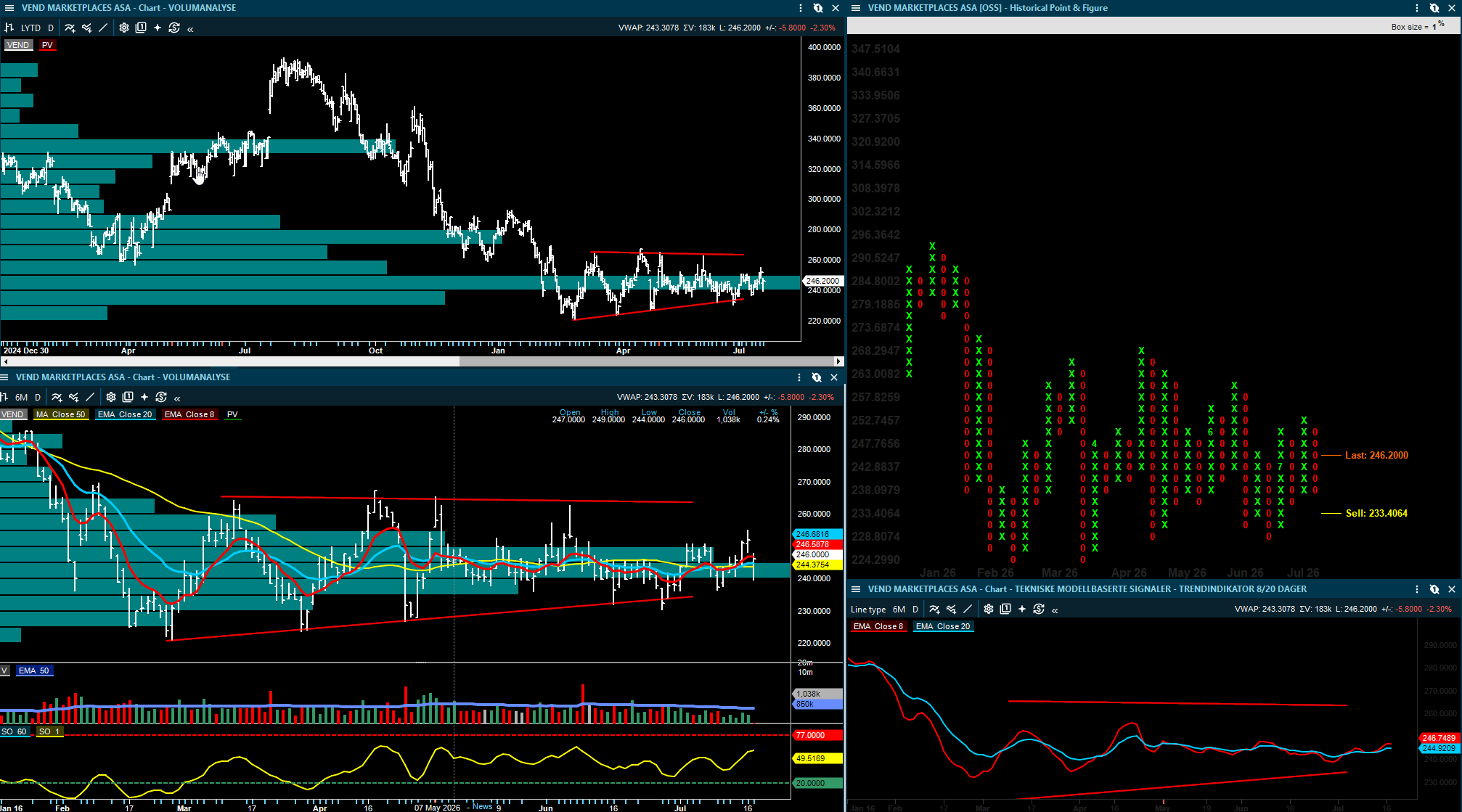Click the crosshair plus icon in top chart

coord(158,28)
